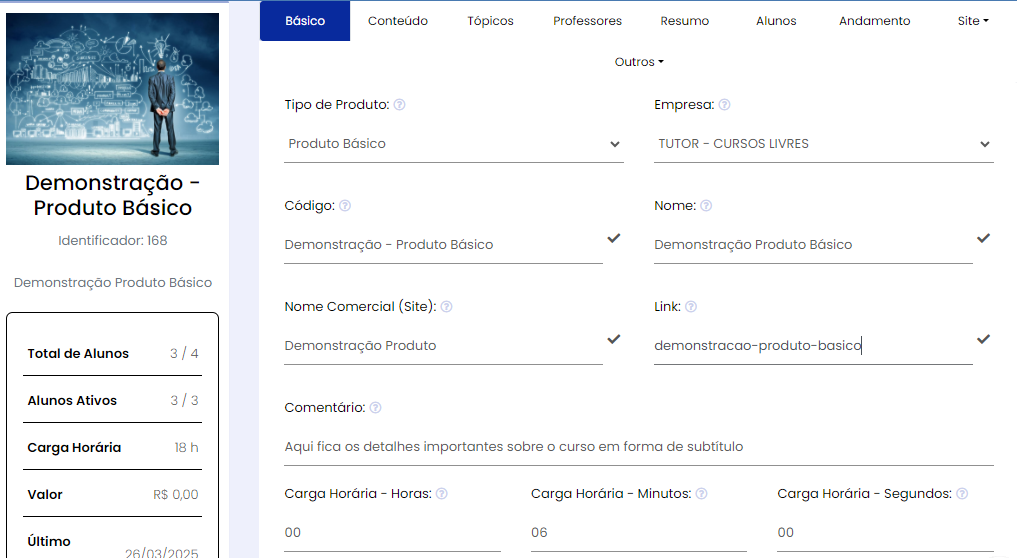
Task: Click the Valor R$ 0,00 row
Action: [112, 494]
